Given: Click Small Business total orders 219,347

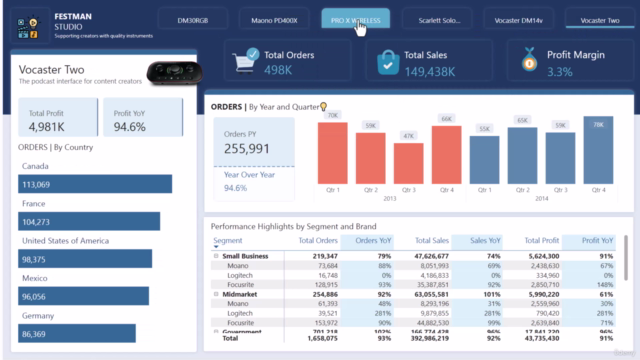Looking at the screenshot, I should tap(325, 256).
